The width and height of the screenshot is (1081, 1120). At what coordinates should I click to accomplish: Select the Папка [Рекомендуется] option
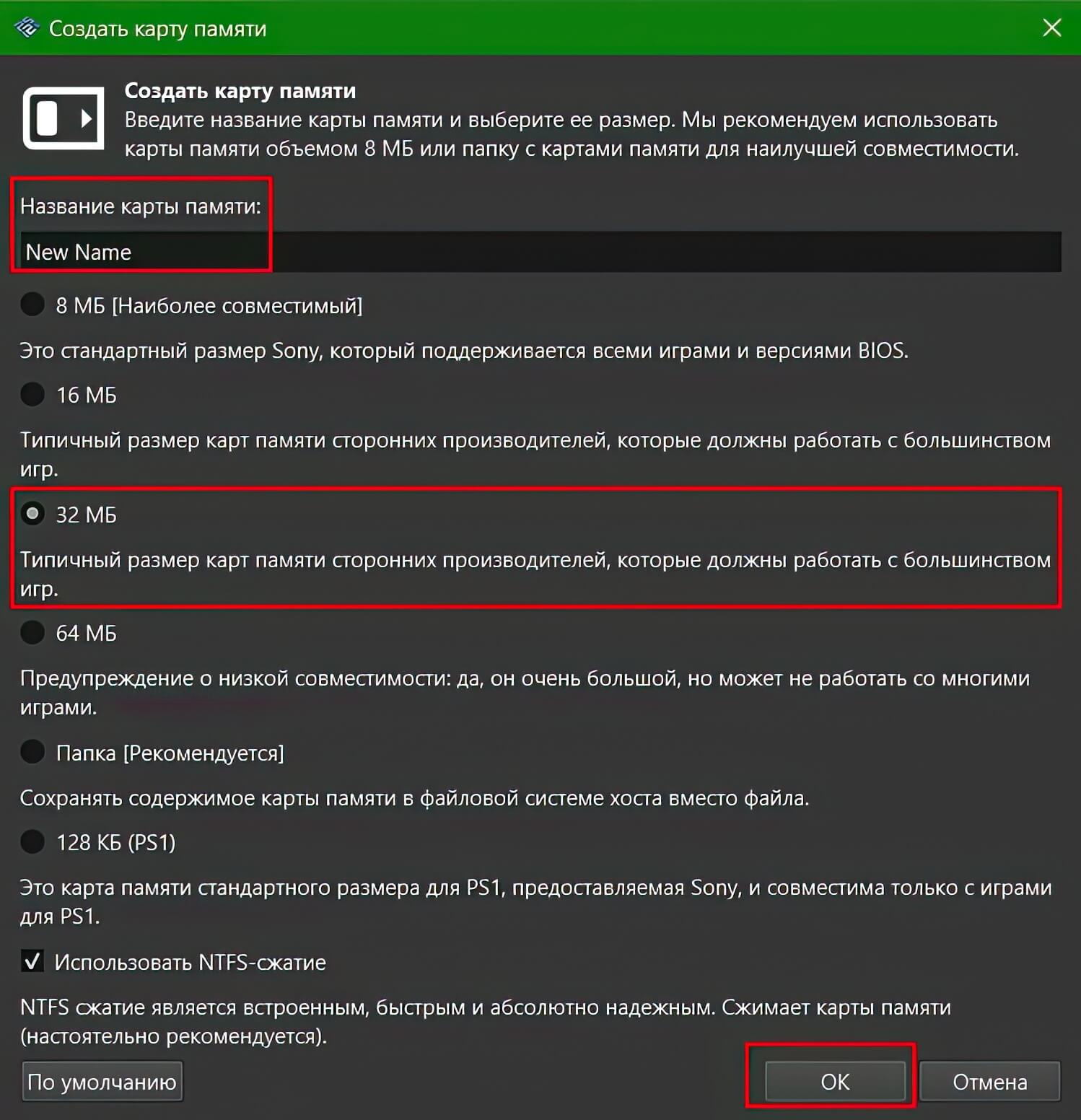coord(32,752)
